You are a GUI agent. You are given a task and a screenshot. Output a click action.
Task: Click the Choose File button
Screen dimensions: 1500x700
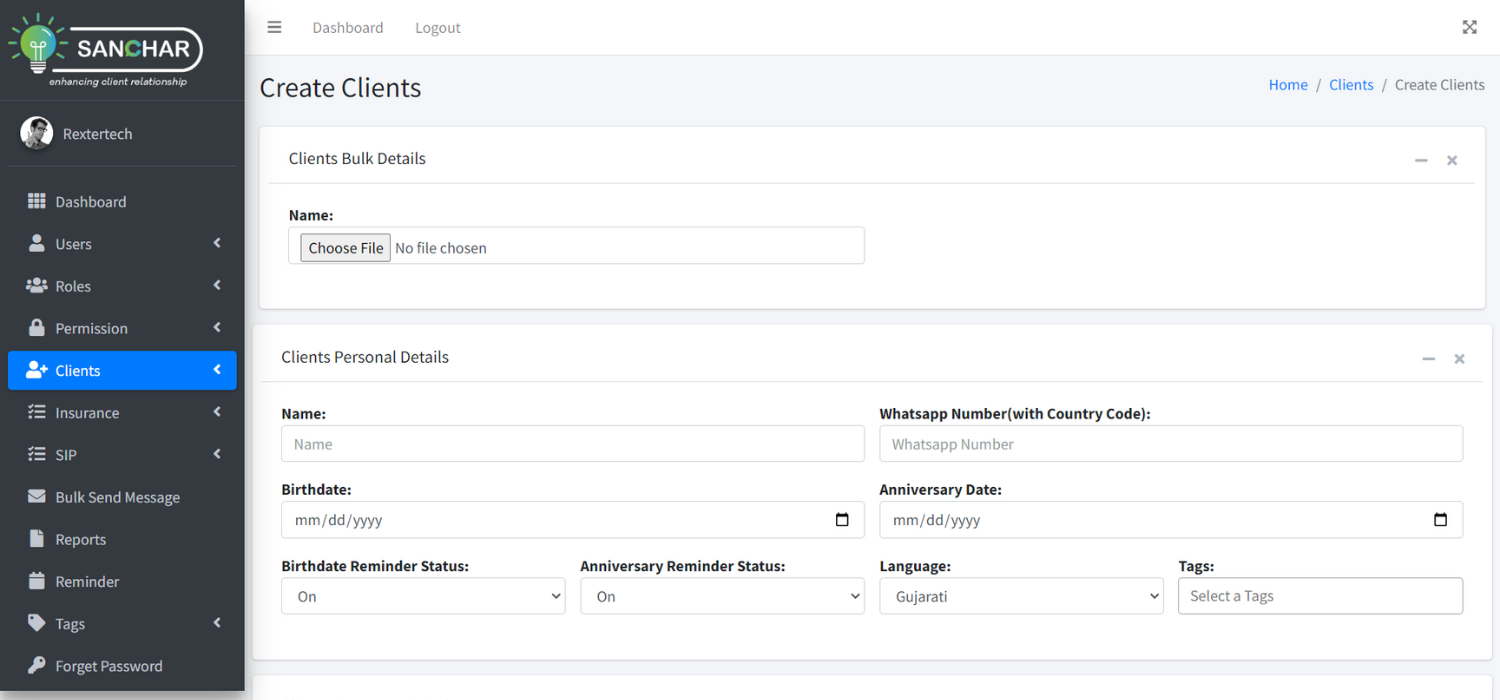pos(346,248)
